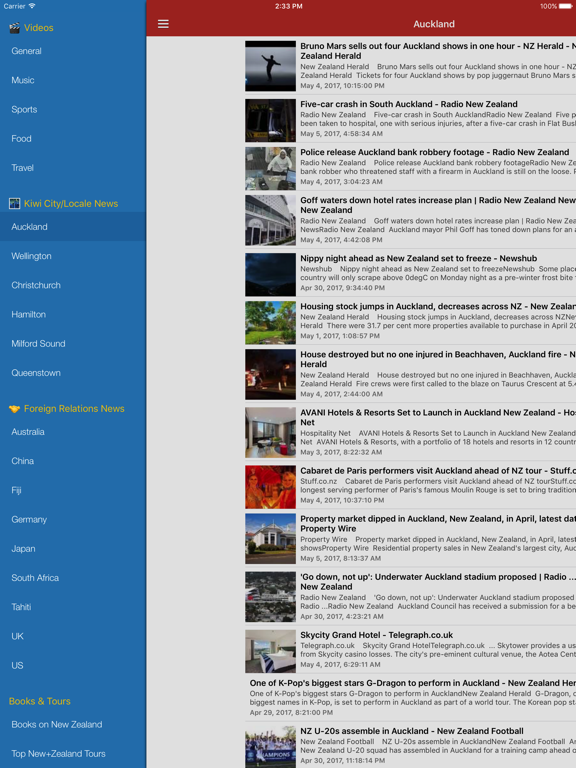
Task: Click the Foreign Relations handshake icon
Action: pos(15,408)
